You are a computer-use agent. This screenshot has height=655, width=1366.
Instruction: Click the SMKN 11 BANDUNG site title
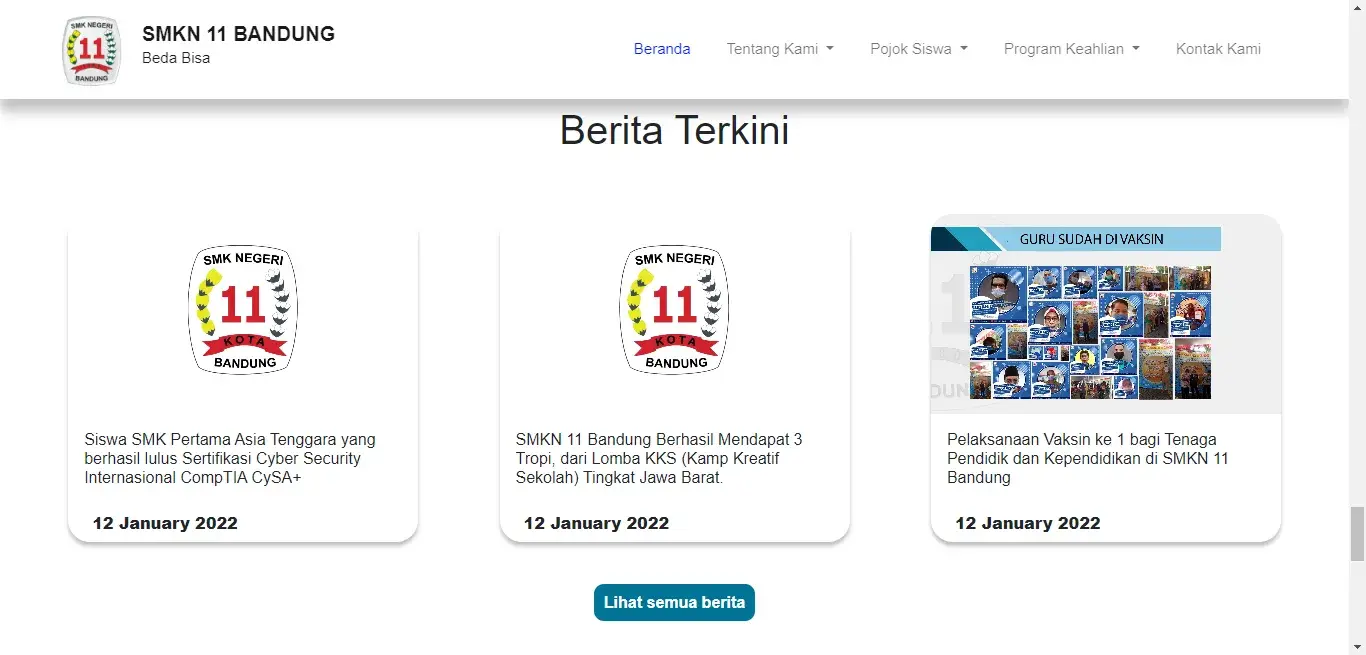pyautogui.click(x=238, y=34)
